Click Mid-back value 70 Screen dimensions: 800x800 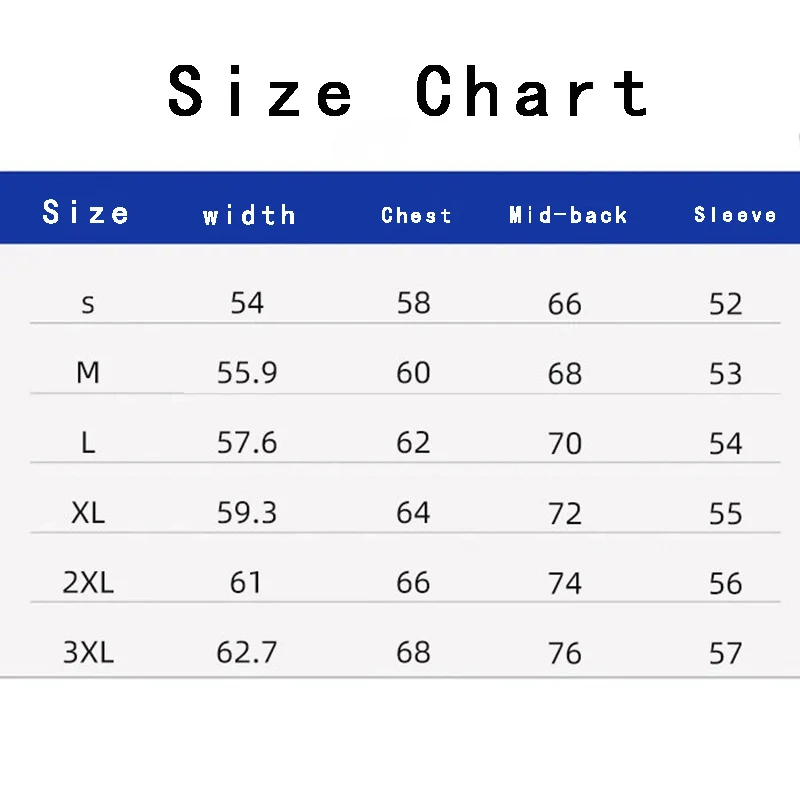pyautogui.click(x=565, y=443)
